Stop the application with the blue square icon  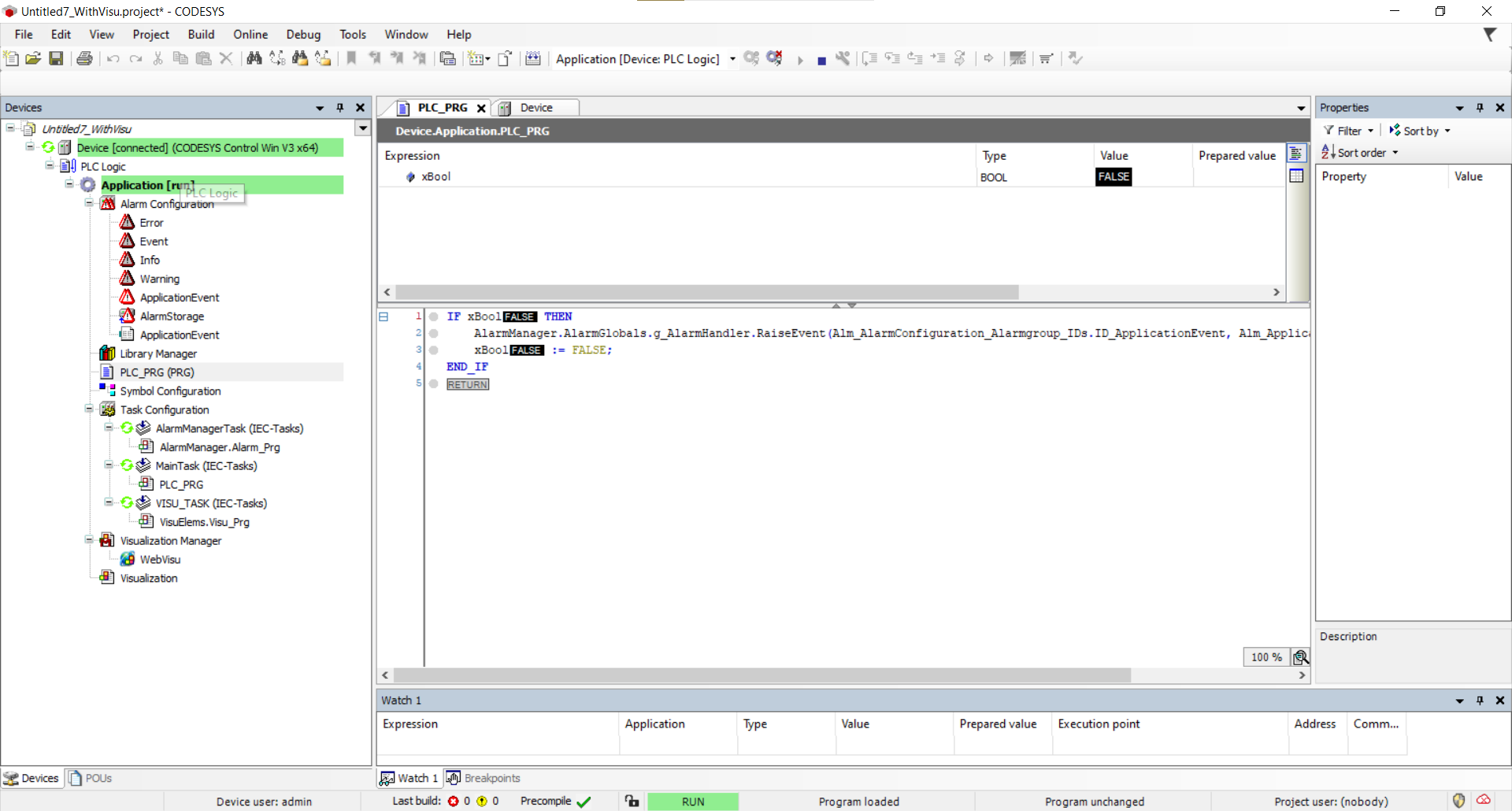821,60
